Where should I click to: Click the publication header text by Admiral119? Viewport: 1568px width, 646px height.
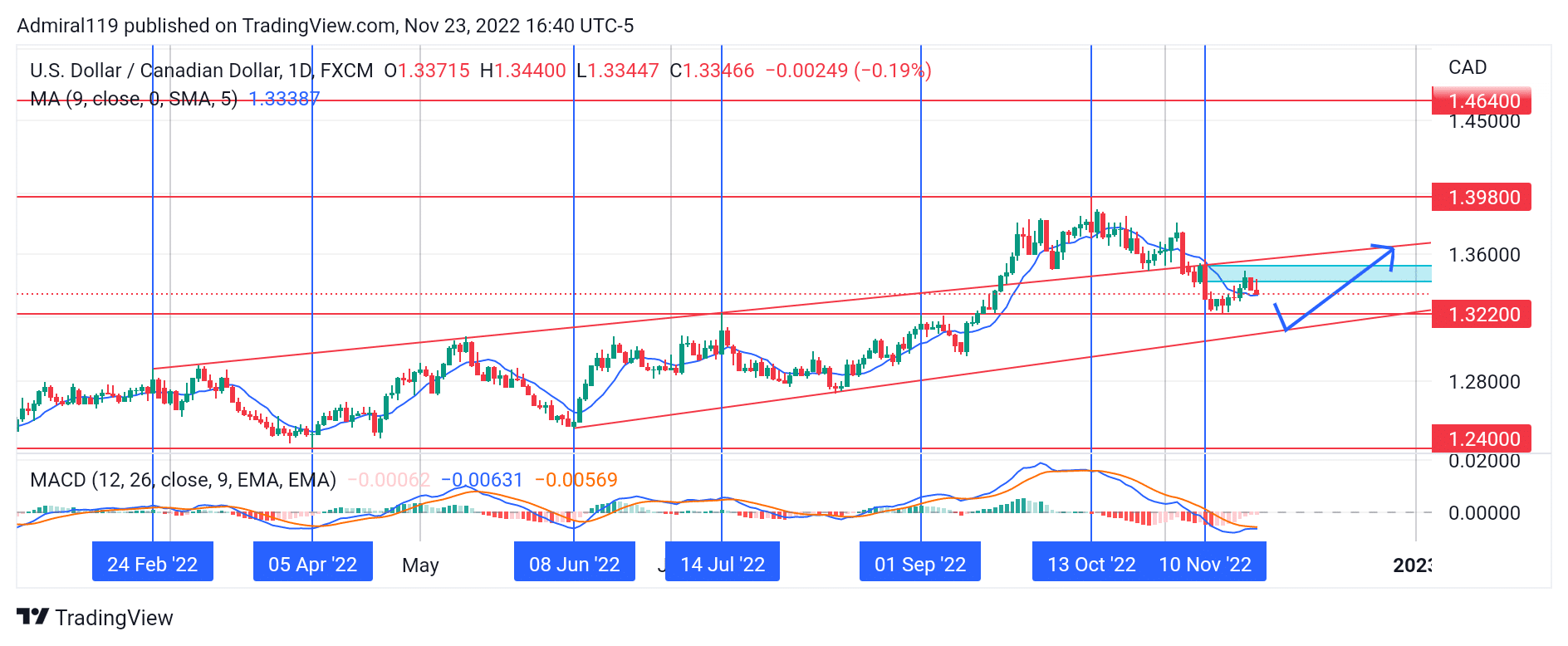click(326, 26)
